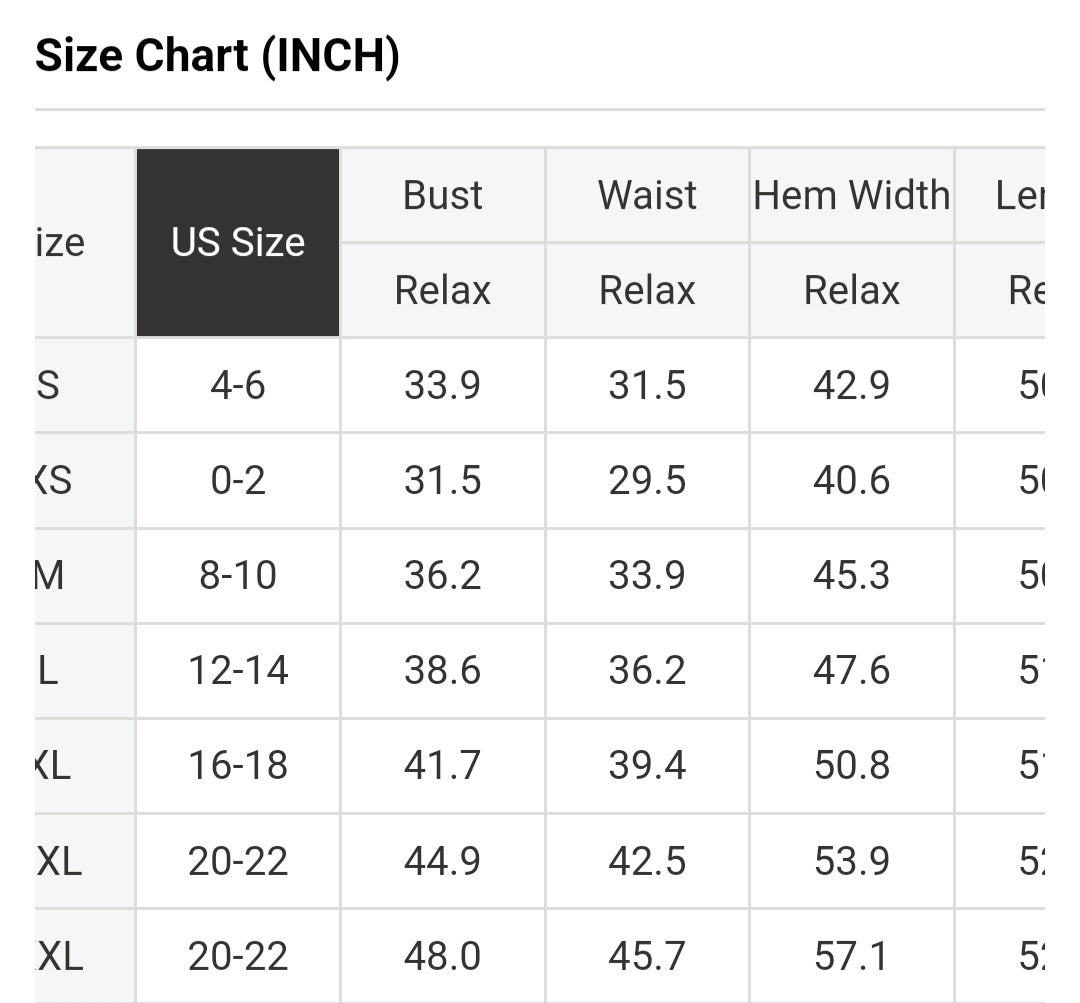The image size is (1080, 1003).
Task: Click waist value 39.4
Action: point(647,766)
